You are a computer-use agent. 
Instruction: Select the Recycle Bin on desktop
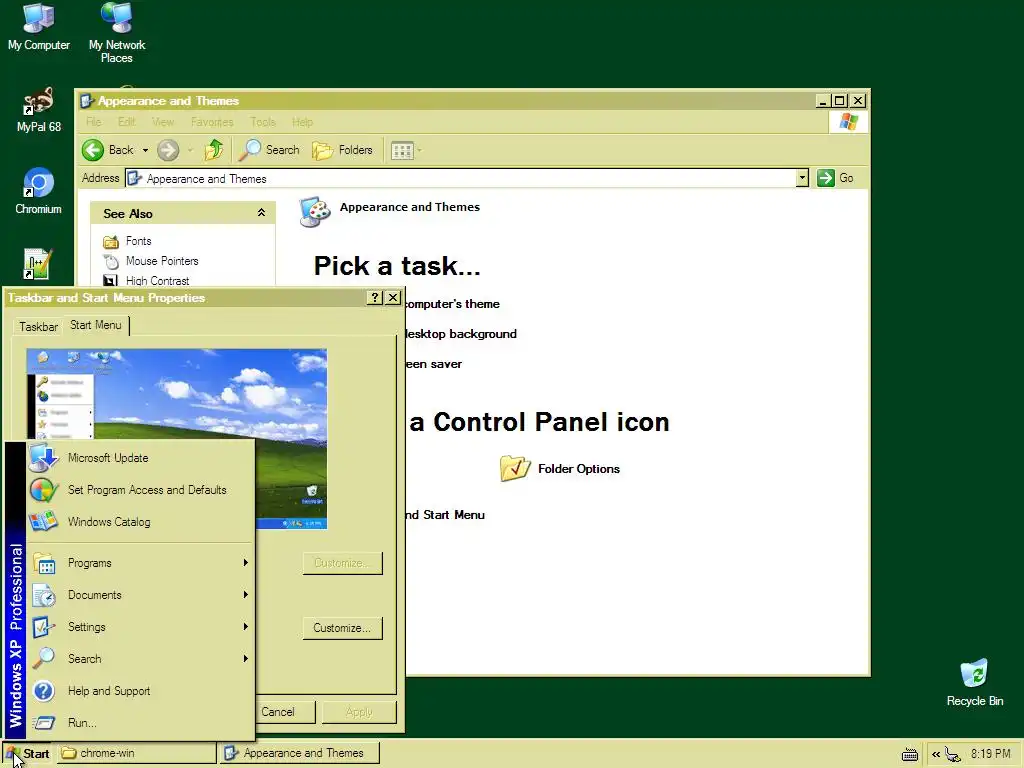coord(974,683)
